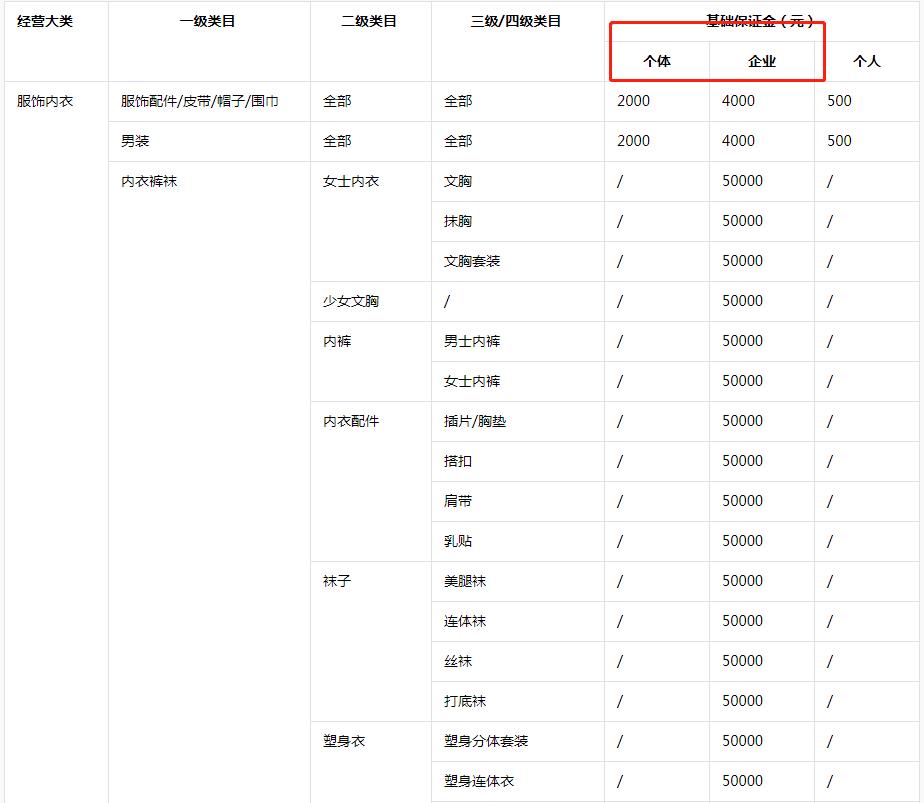Click the 50000 deposit value beside 美腿袜
Viewport: 924px width, 803px height.
pos(741,581)
